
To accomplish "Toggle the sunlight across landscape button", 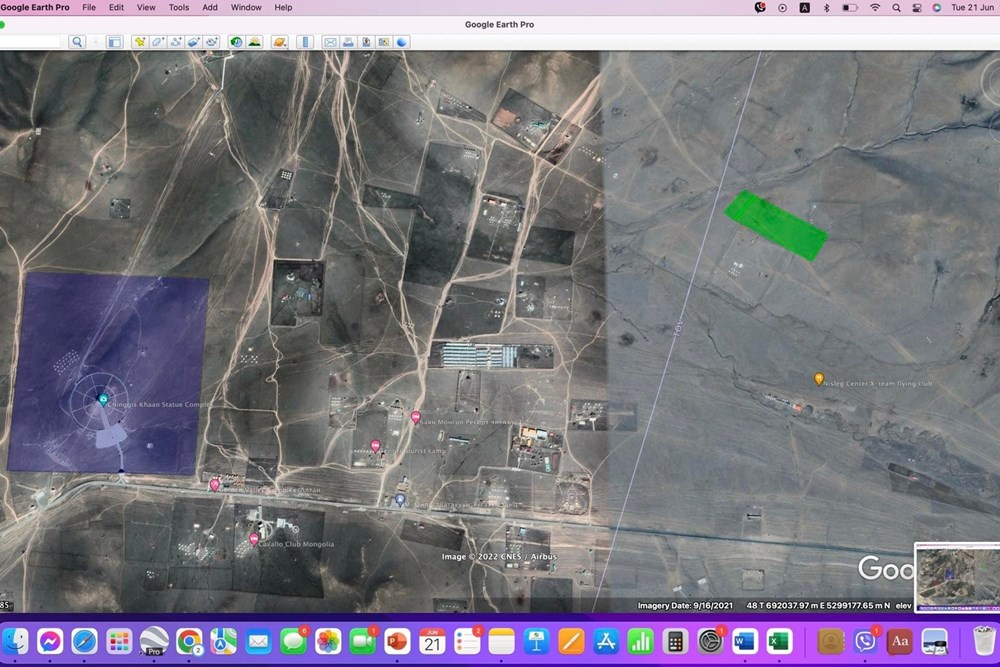I will 254,42.
